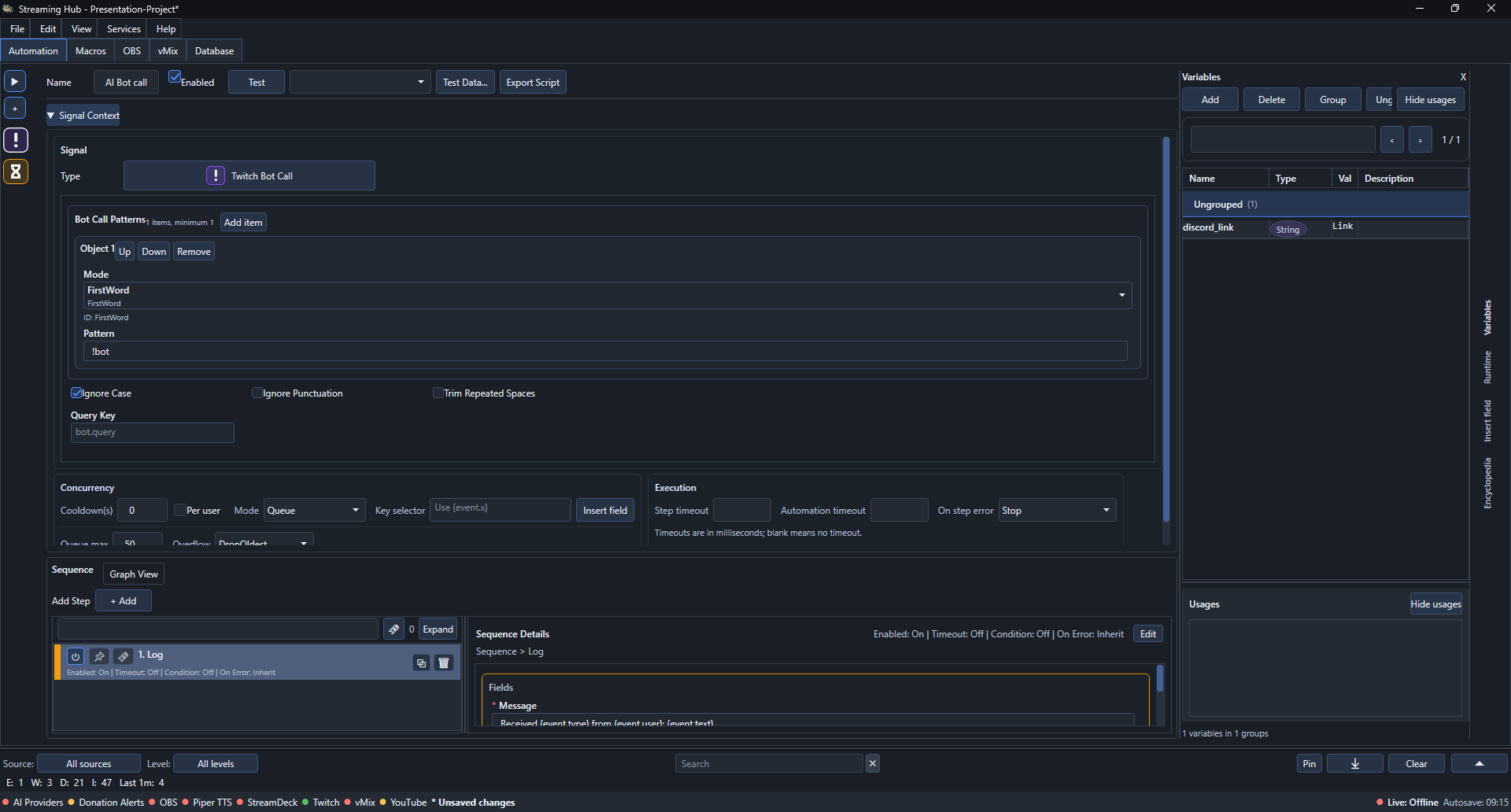
Task: Toggle the Per user checkbox
Action: click(x=180, y=510)
